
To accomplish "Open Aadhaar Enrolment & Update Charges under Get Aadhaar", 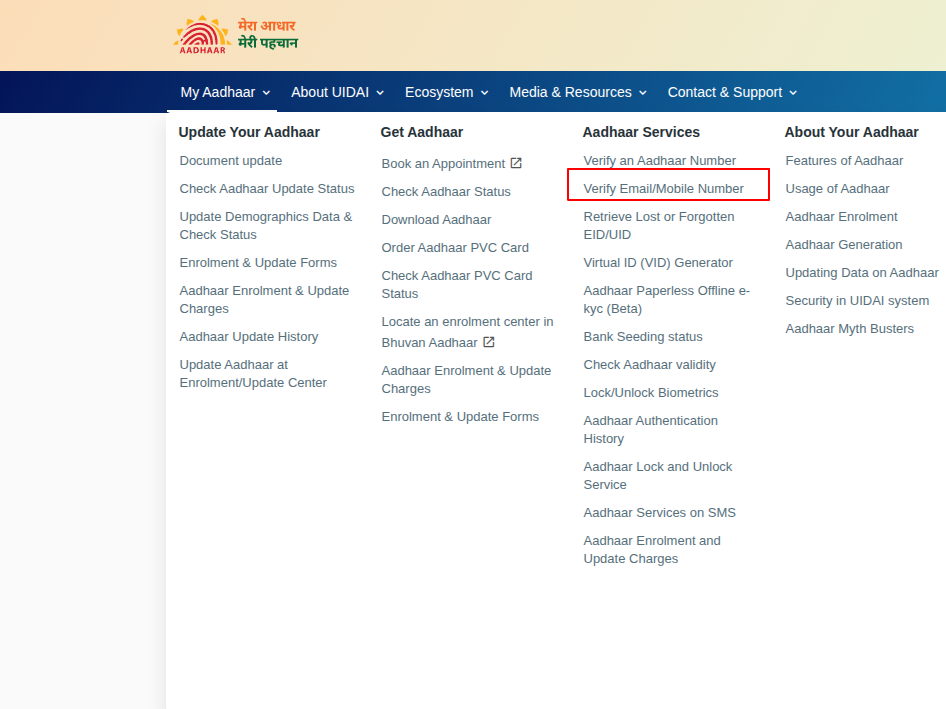I will coord(466,380).
